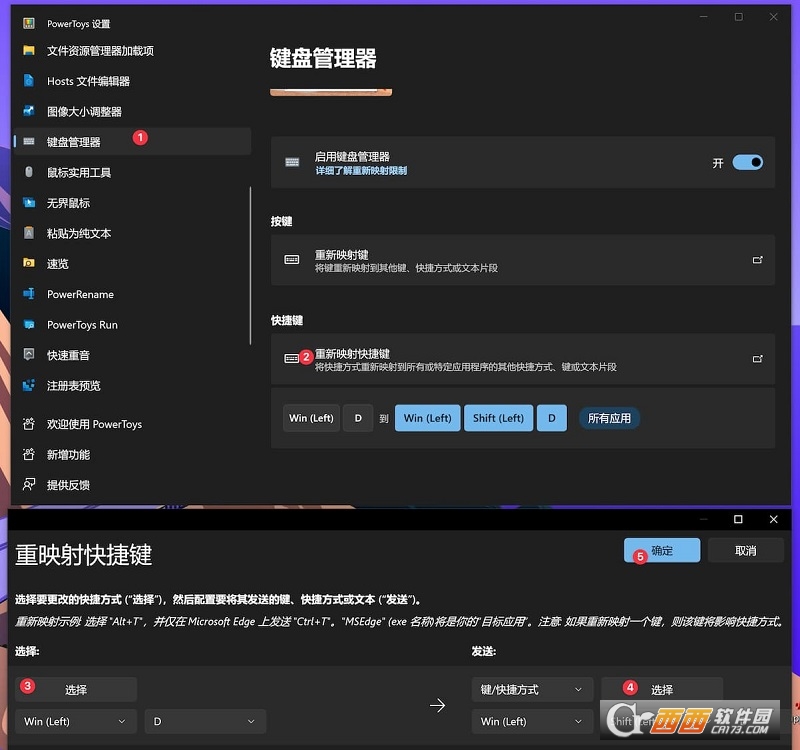Click the 粘贴为纯文本 clipboard icon
Viewport: 800px width, 750px height.
pyautogui.click(x=29, y=233)
